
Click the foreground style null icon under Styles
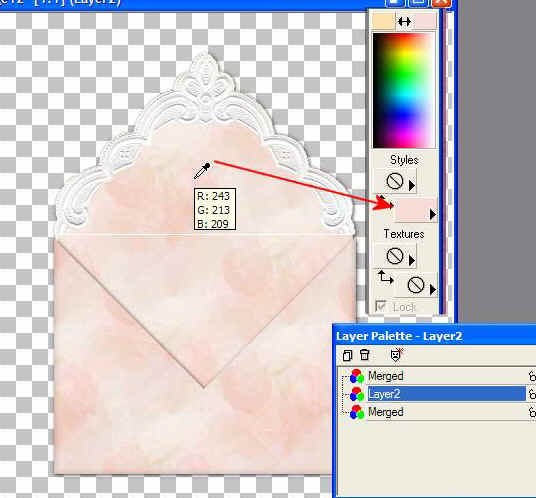pyautogui.click(x=394, y=181)
